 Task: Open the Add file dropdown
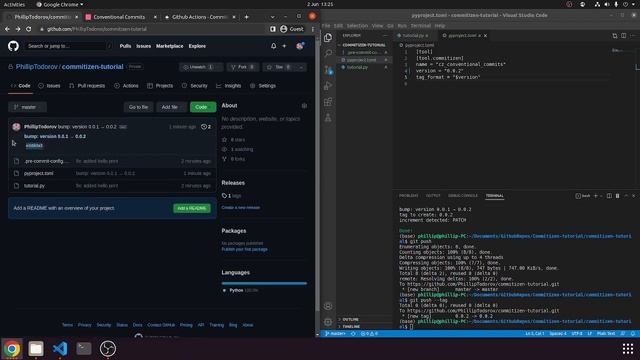pos(172,107)
